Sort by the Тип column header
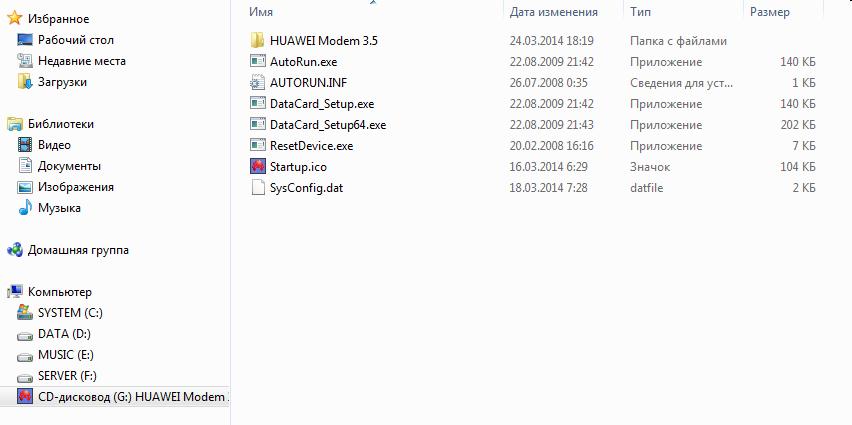852x425 pixels. pyautogui.click(x=640, y=11)
